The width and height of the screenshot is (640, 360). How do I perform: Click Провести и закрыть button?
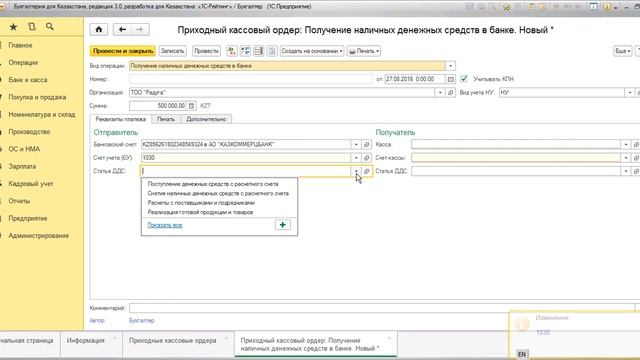click(x=123, y=51)
